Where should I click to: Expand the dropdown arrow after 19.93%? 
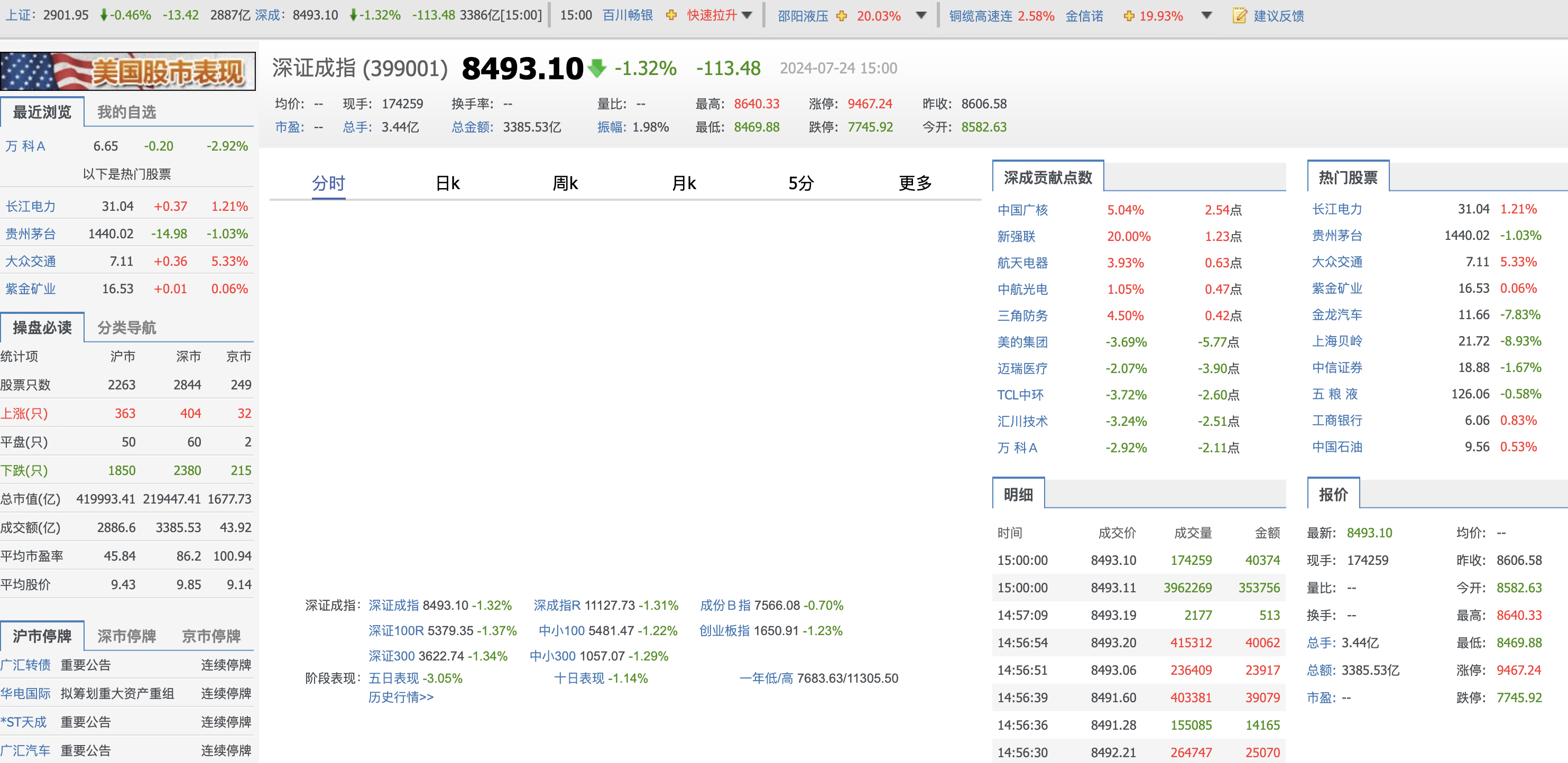pyautogui.click(x=1206, y=16)
